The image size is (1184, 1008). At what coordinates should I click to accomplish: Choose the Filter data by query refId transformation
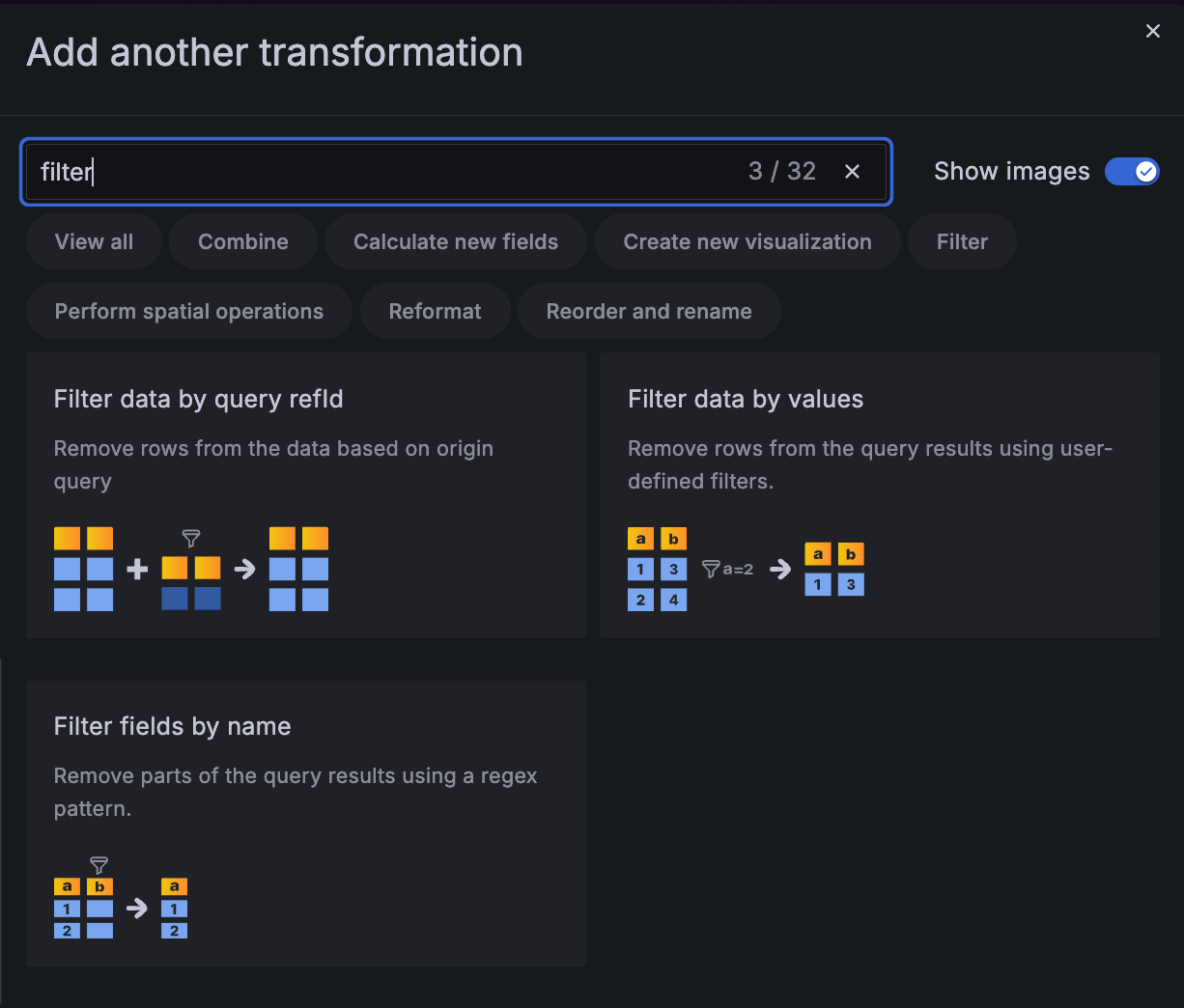click(x=306, y=494)
